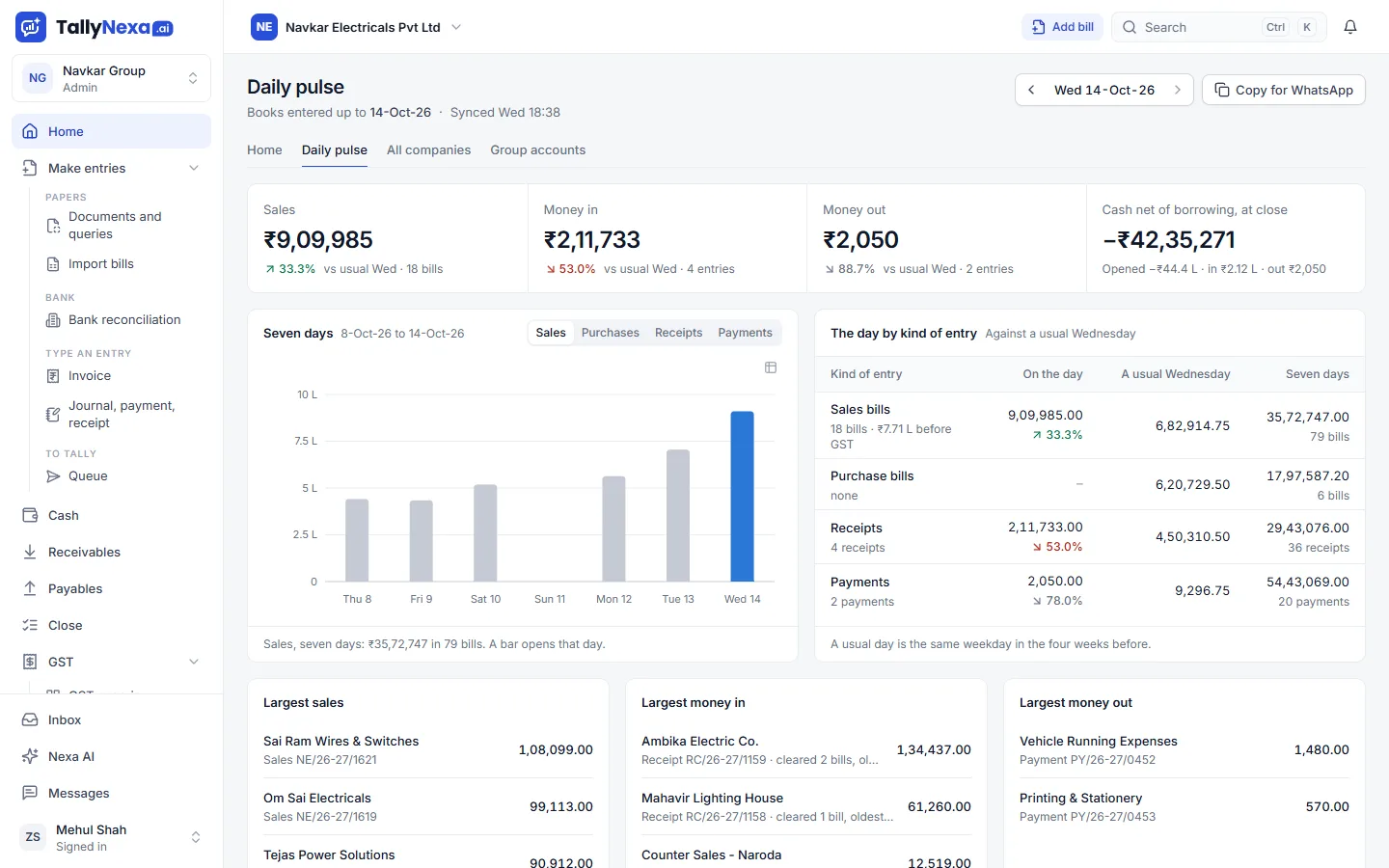Click the Bank reconciliation icon
The image size is (1389, 868).
54,320
